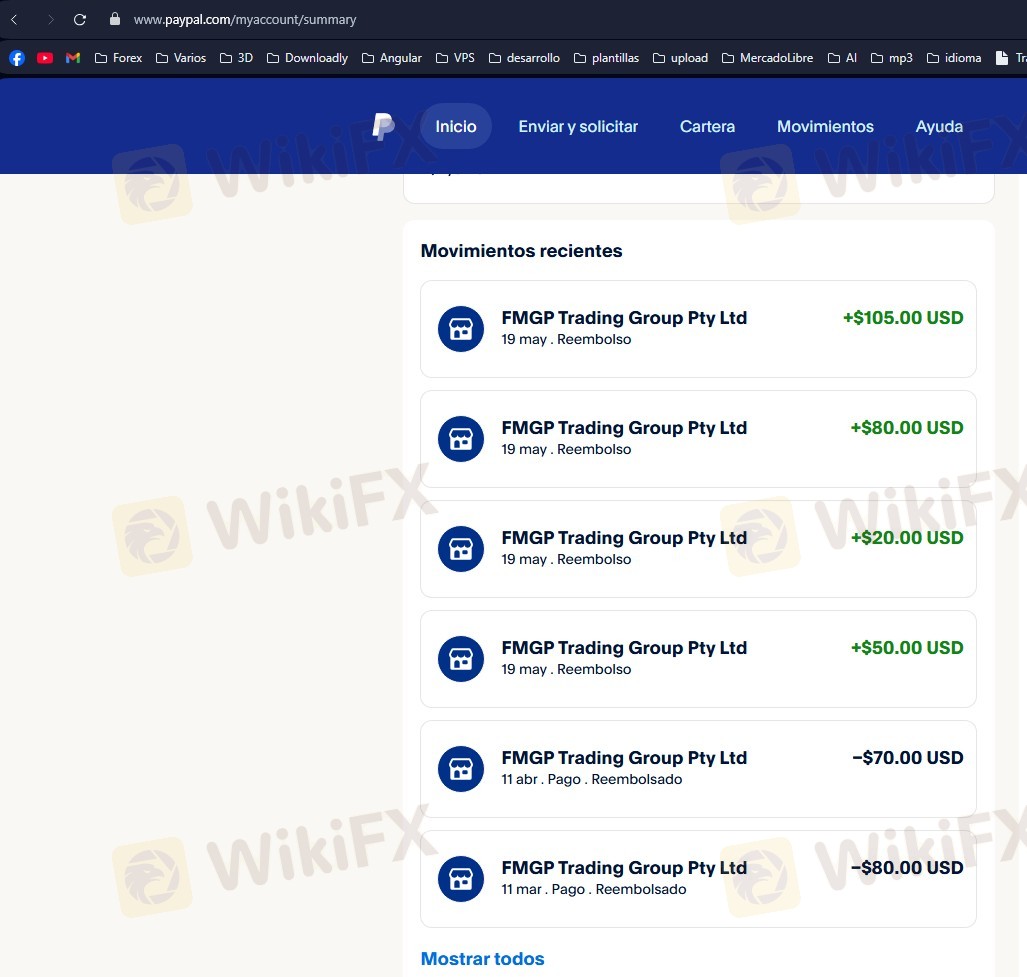The width and height of the screenshot is (1027, 977).
Task: Open the VPS bookmarks folder
Action: click(455, 58)
